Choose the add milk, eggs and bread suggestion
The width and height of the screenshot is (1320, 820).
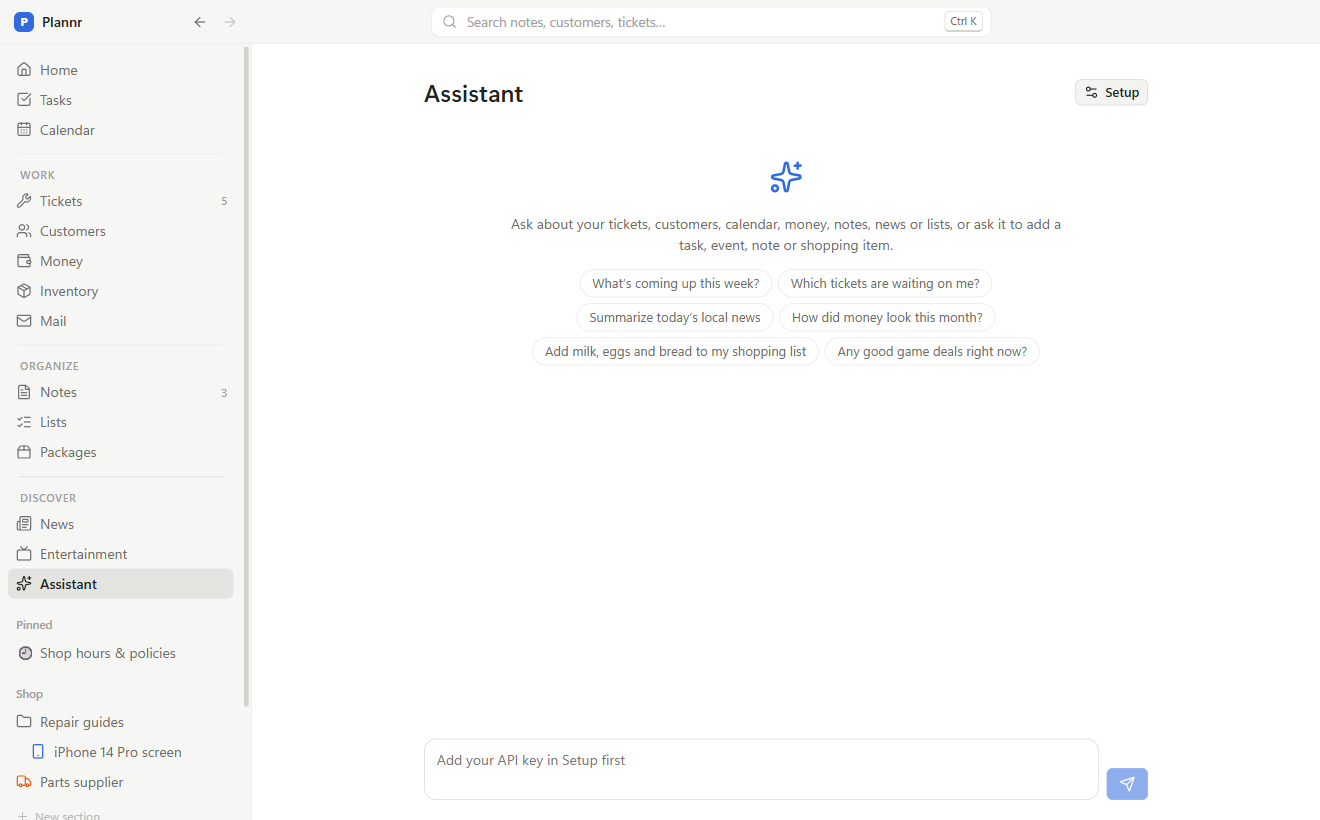[676, 352]
